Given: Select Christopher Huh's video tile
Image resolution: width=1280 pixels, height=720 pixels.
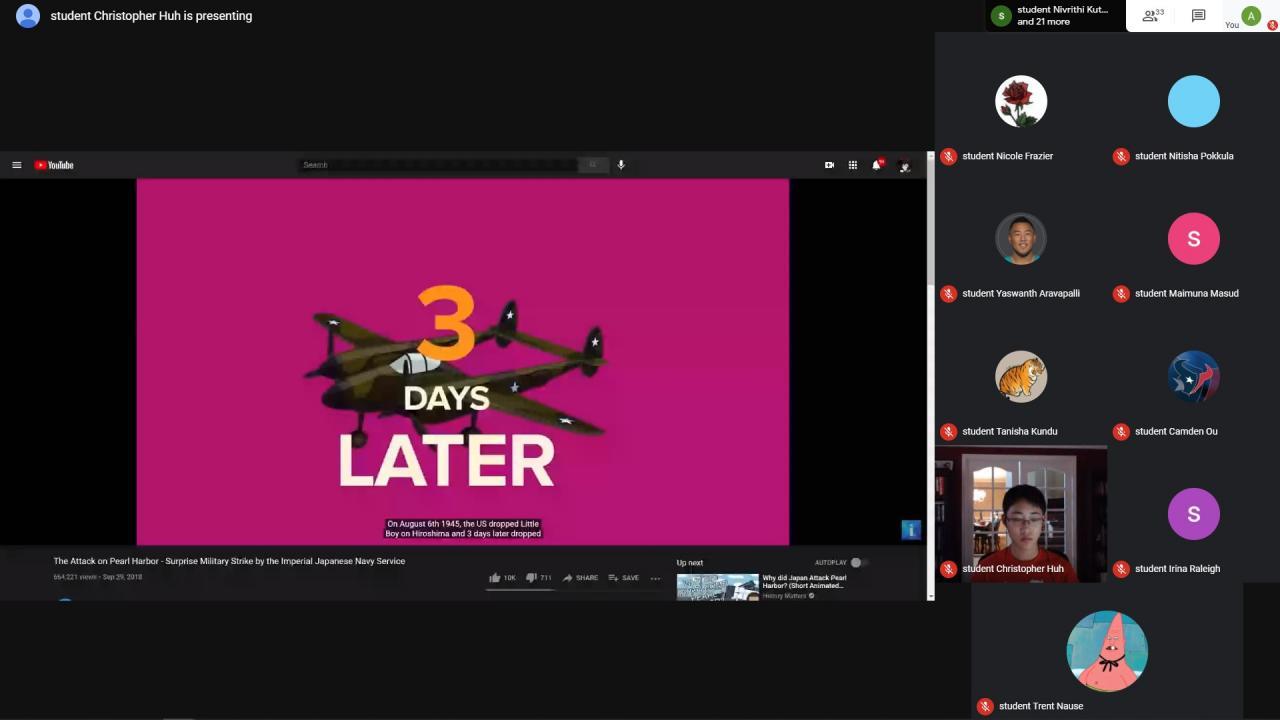Looking at the screenshot, I should click(x=1021, y=514).
